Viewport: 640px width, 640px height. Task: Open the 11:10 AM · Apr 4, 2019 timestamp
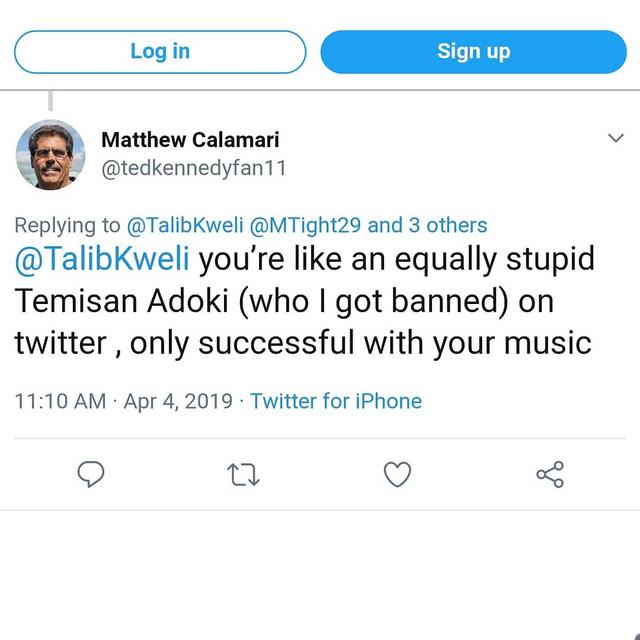[x=125, y=401]
